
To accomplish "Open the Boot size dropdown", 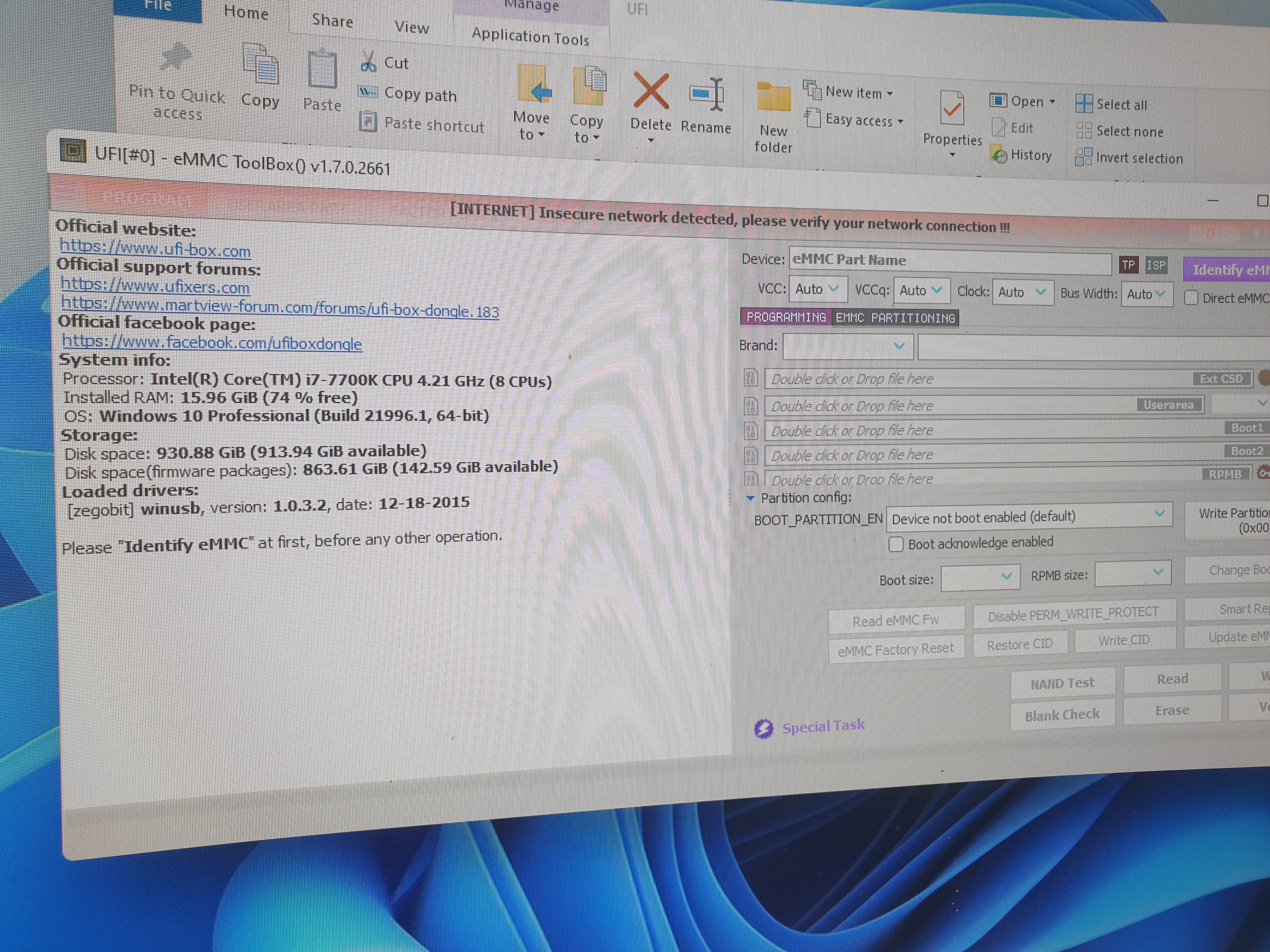I will point(980,577).
